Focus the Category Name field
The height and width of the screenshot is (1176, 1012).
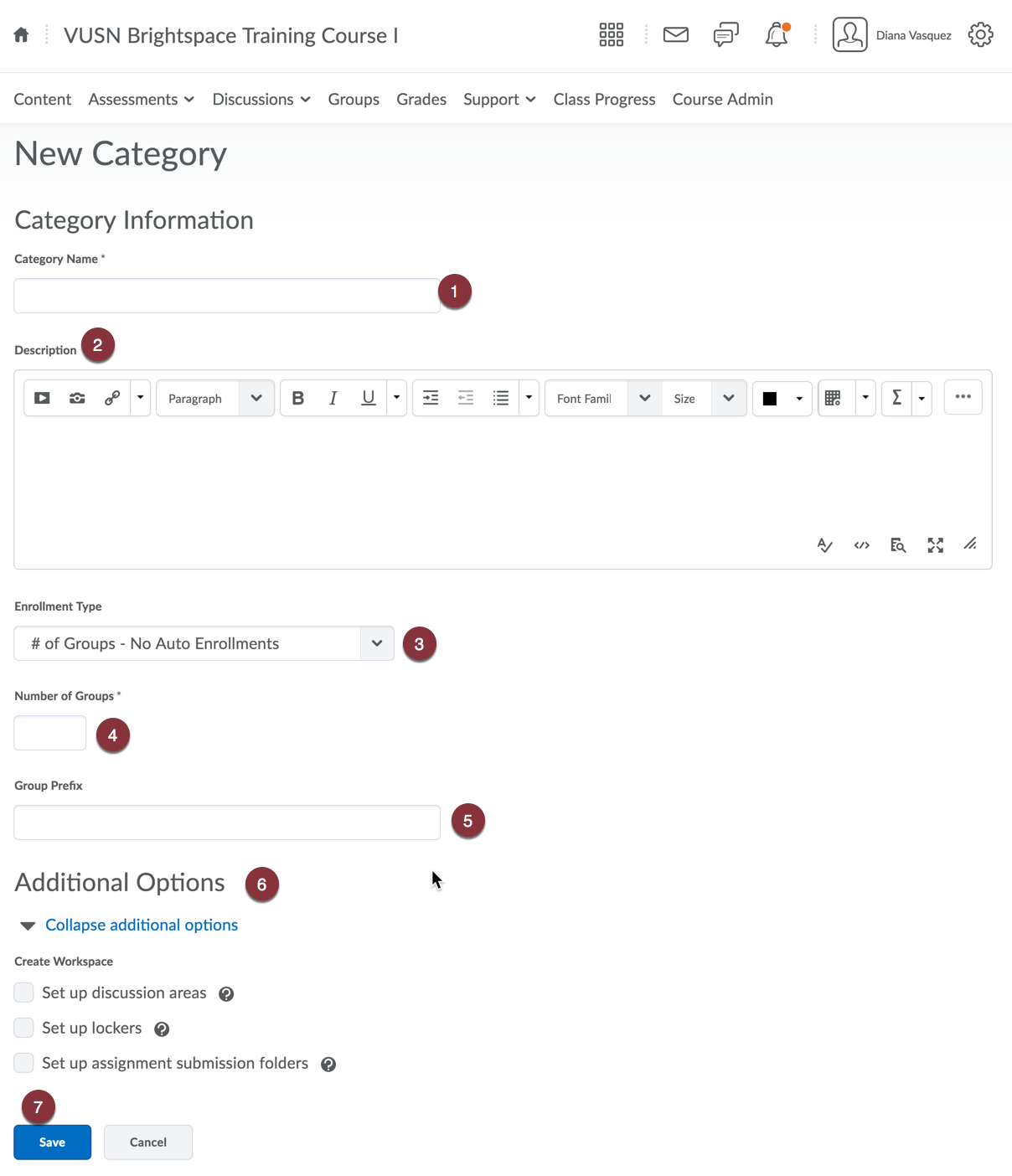[227, 296]
